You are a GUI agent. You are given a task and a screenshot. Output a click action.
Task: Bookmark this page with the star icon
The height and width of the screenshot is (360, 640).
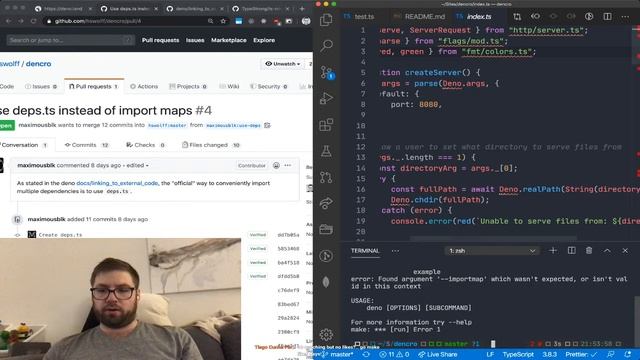click(223, 21)
